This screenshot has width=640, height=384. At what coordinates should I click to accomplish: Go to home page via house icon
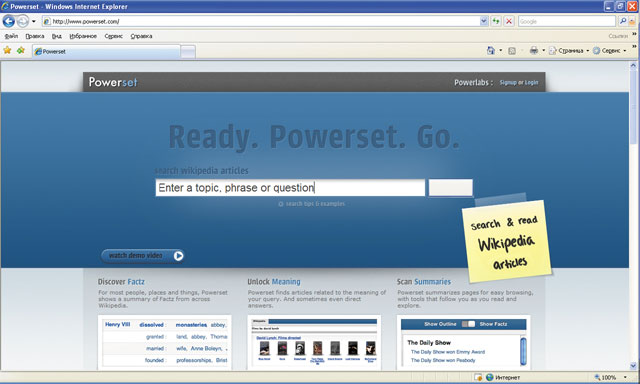(491, 51)
